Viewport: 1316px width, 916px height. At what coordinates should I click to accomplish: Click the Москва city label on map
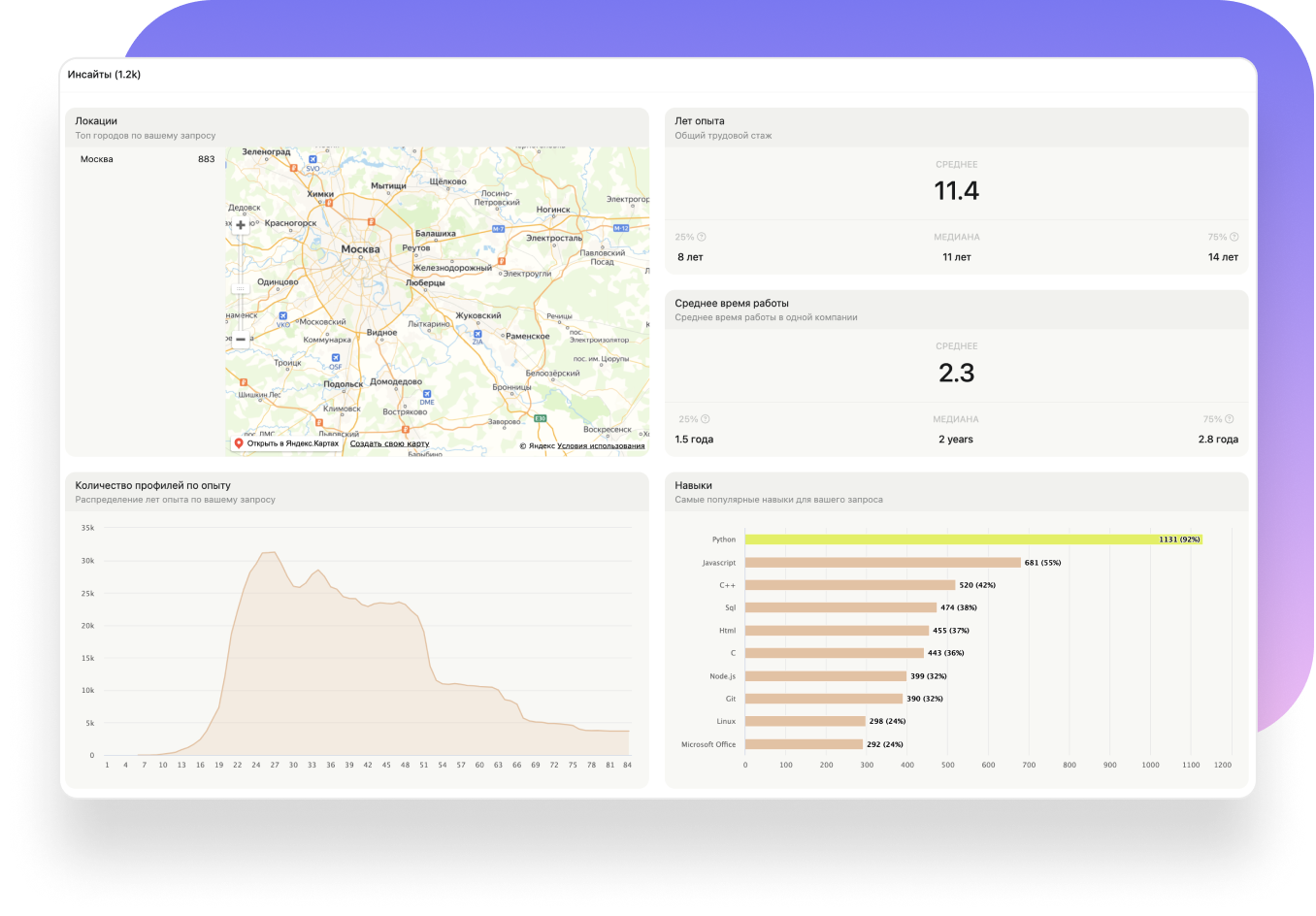click(360, 249)
